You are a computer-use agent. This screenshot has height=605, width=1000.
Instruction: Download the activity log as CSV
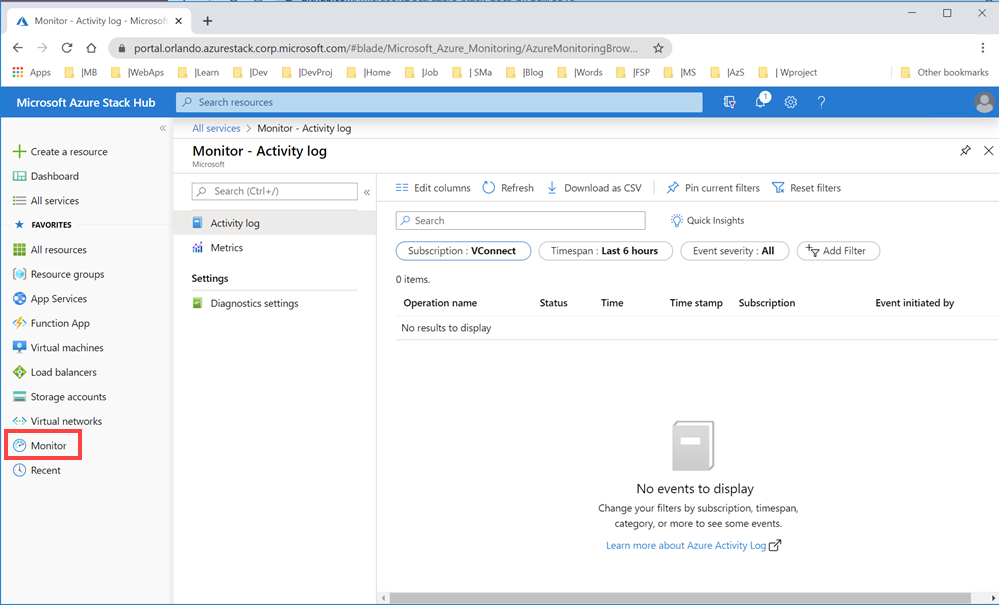click(x=595, y=187)
